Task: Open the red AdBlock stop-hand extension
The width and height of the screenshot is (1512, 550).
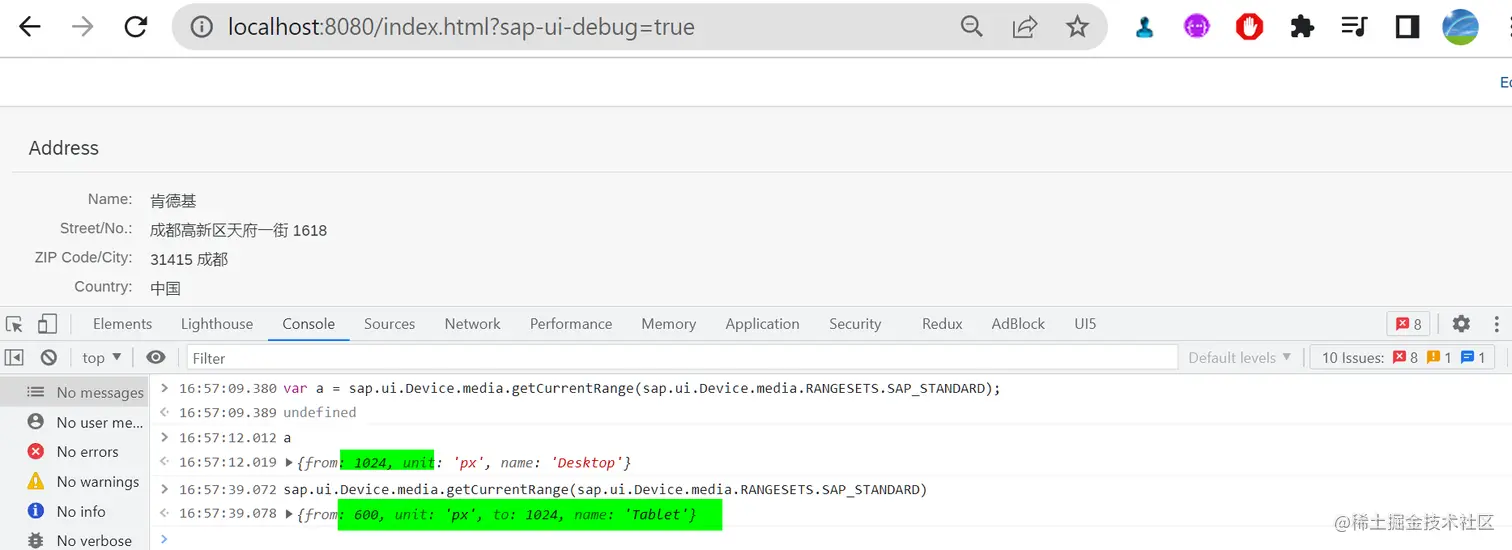Action: point(1249,27)
